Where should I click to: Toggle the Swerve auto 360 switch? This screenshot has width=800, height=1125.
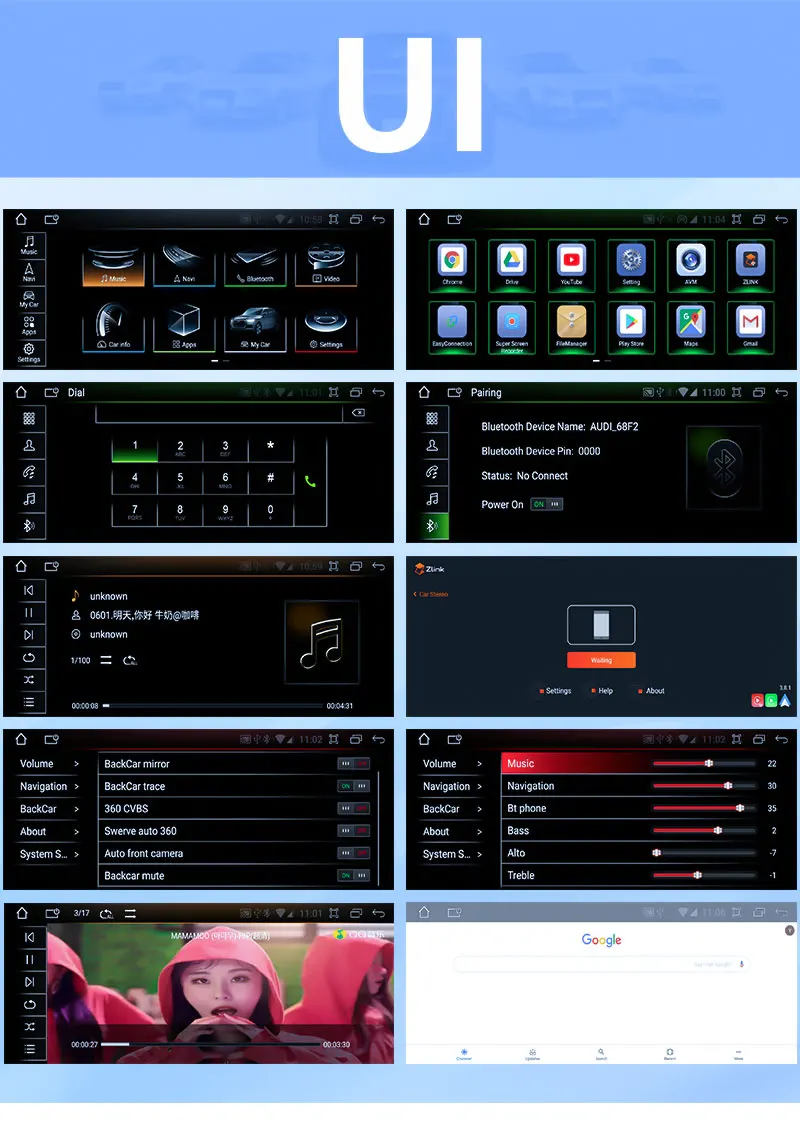coord(354,831)
